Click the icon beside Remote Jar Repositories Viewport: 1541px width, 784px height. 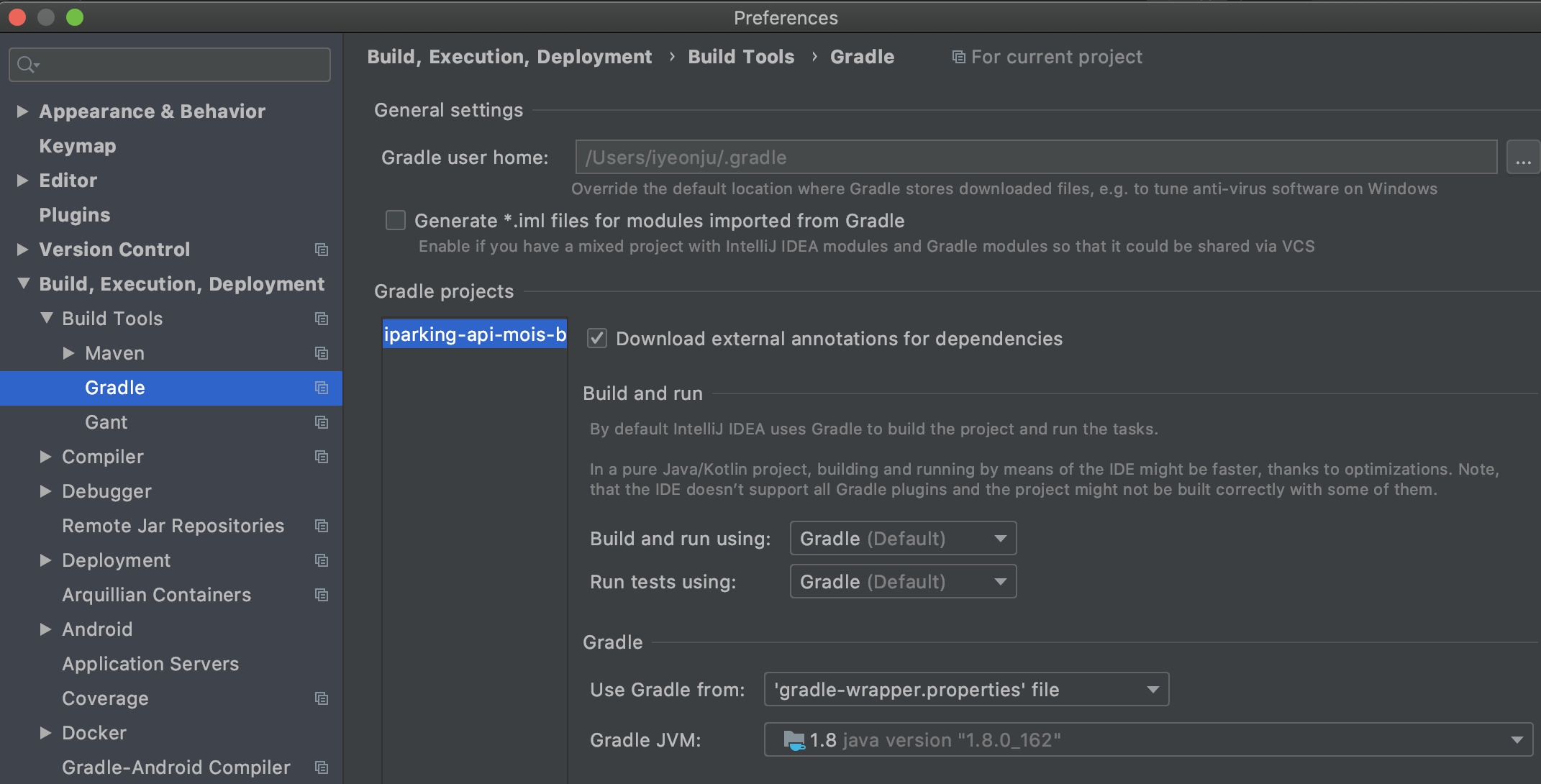coord(322,526)
